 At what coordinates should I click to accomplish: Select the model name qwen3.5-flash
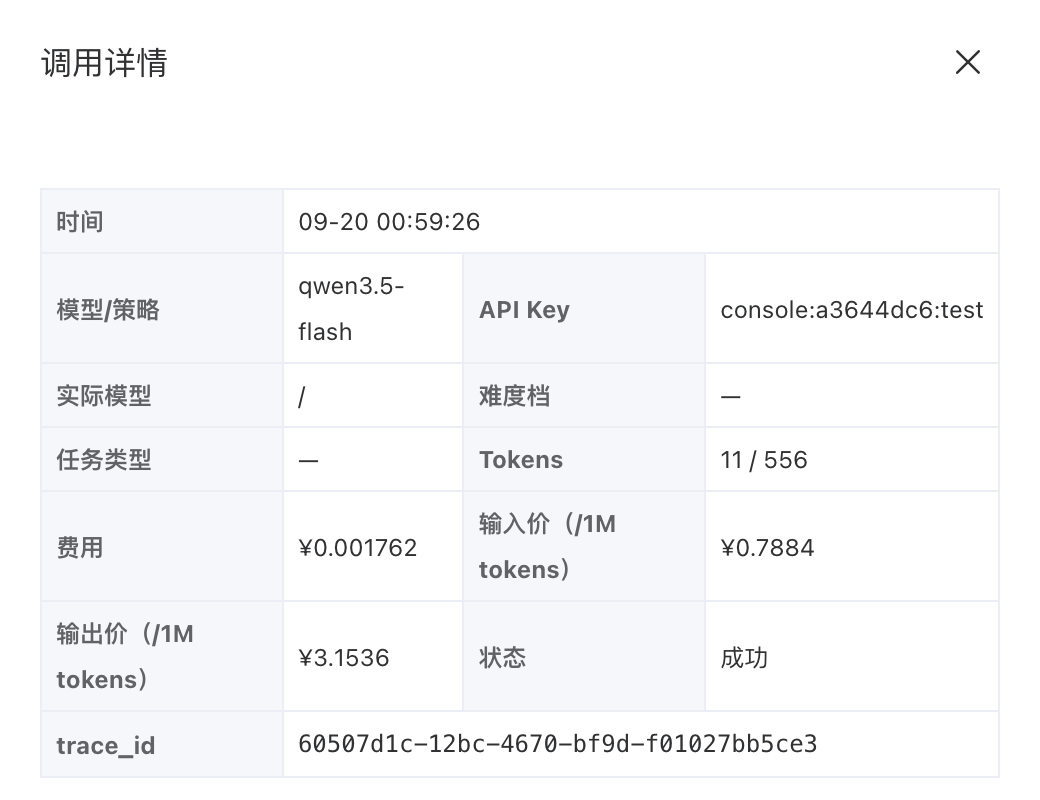point(351,309)
